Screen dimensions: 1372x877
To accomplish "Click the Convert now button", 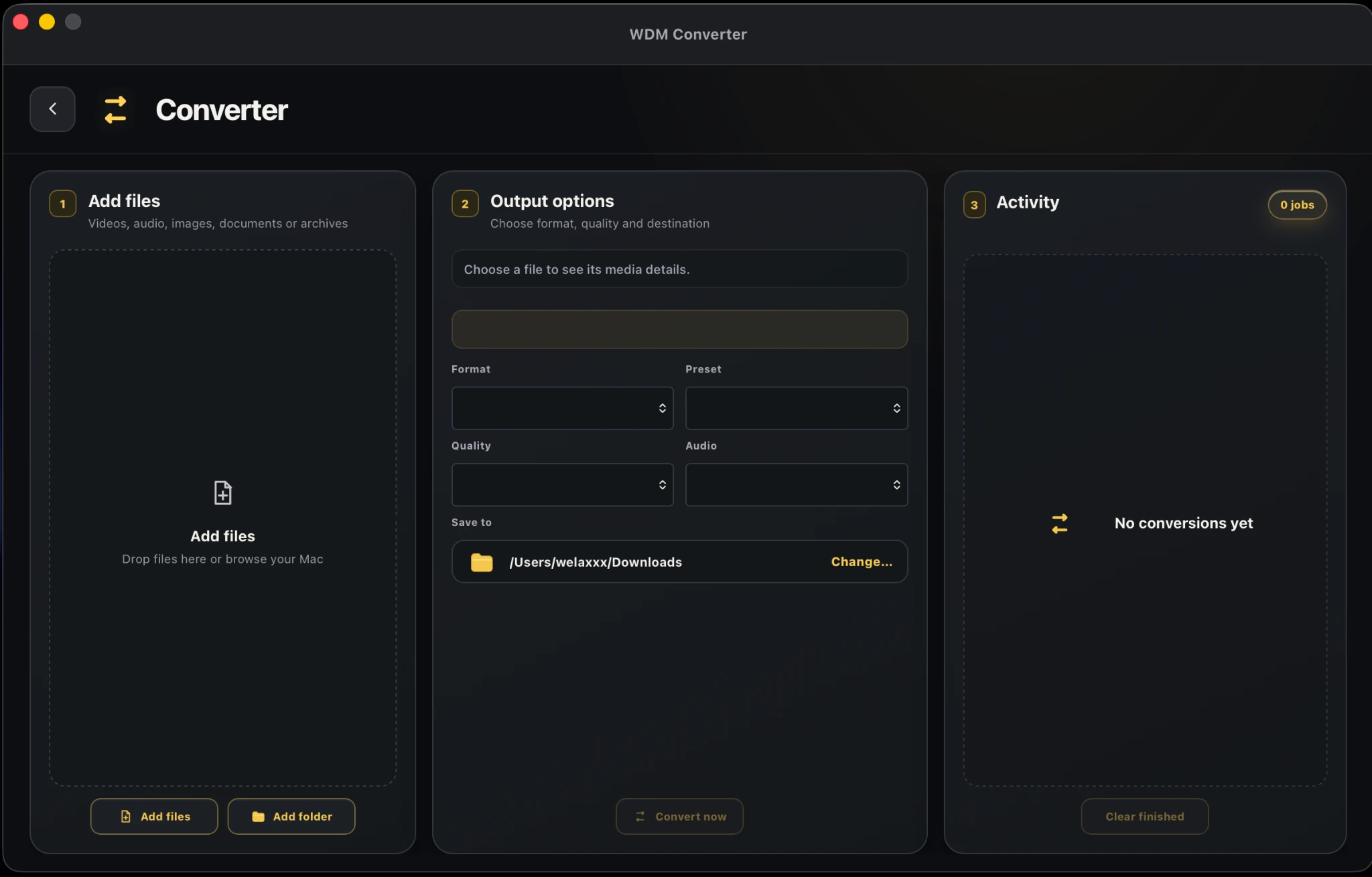I will click(x=679, y=816).
